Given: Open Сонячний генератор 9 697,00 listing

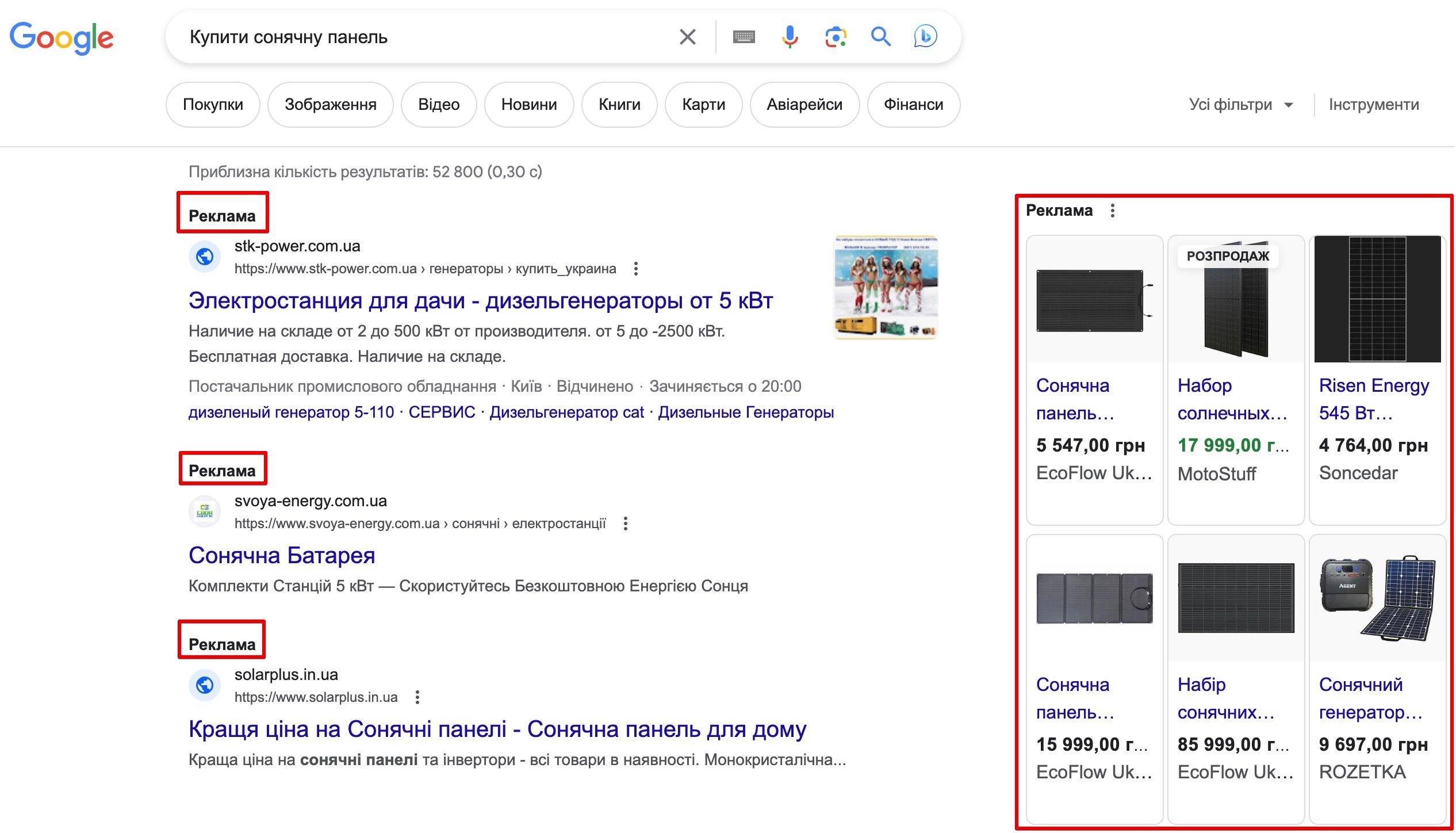Looking at the screenshot, I should coord(1370,698).
